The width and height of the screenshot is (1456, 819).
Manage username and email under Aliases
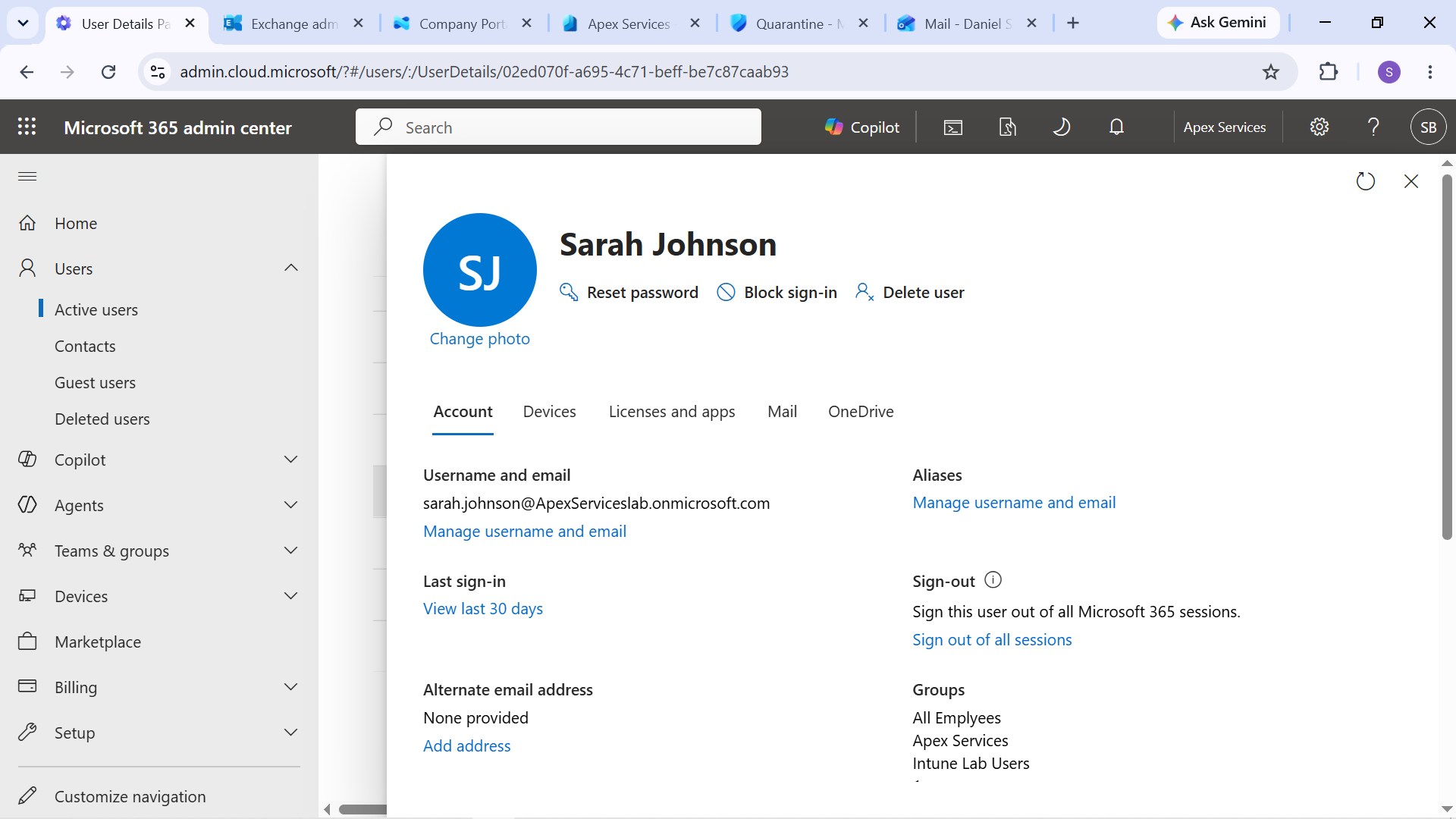tap(1014, 502)
